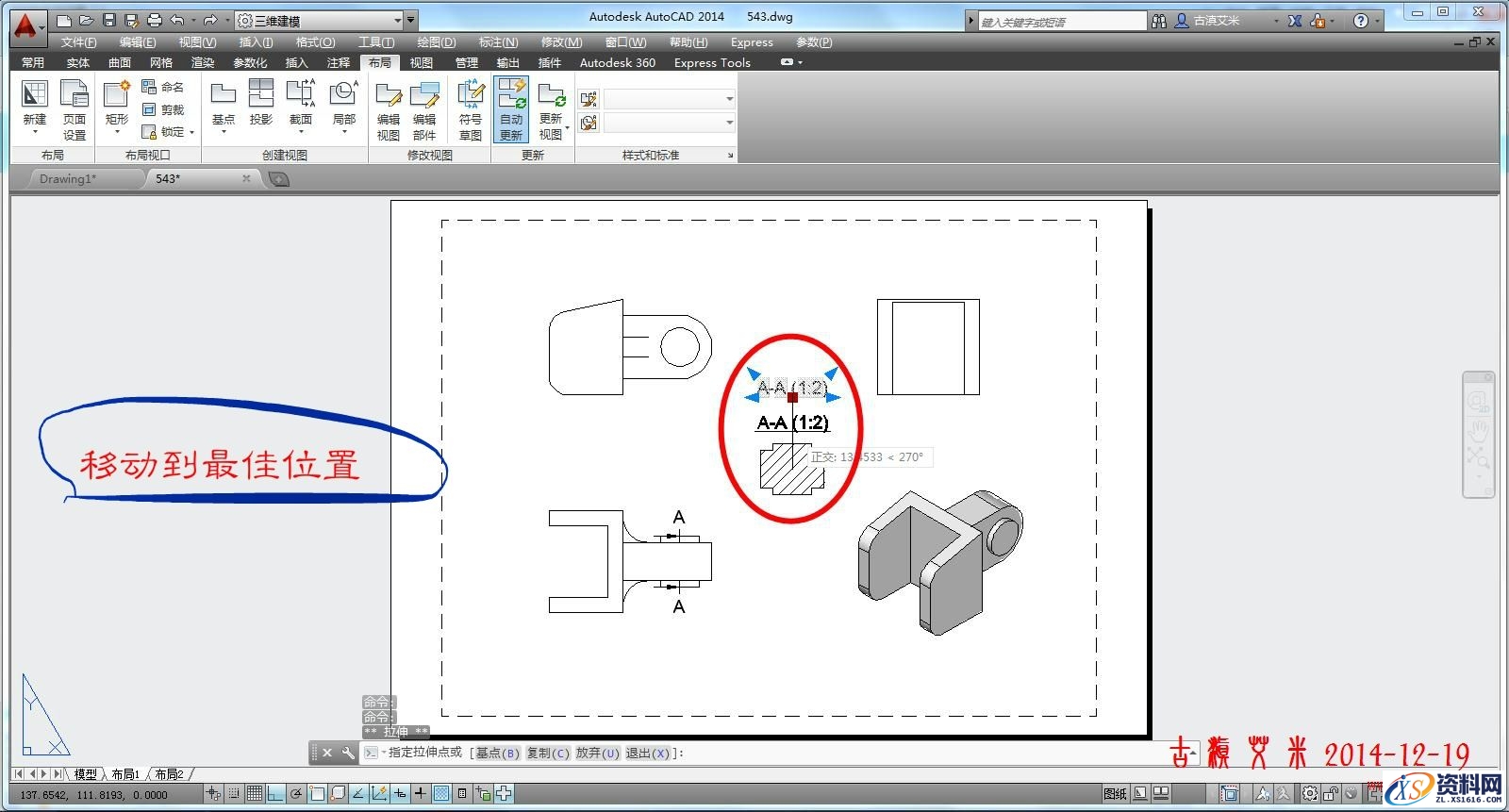Click the 编辑视图 (Edit View) icon
Image resolution: width=1509 pixels, height=812 pixels.
pos(389,109)
